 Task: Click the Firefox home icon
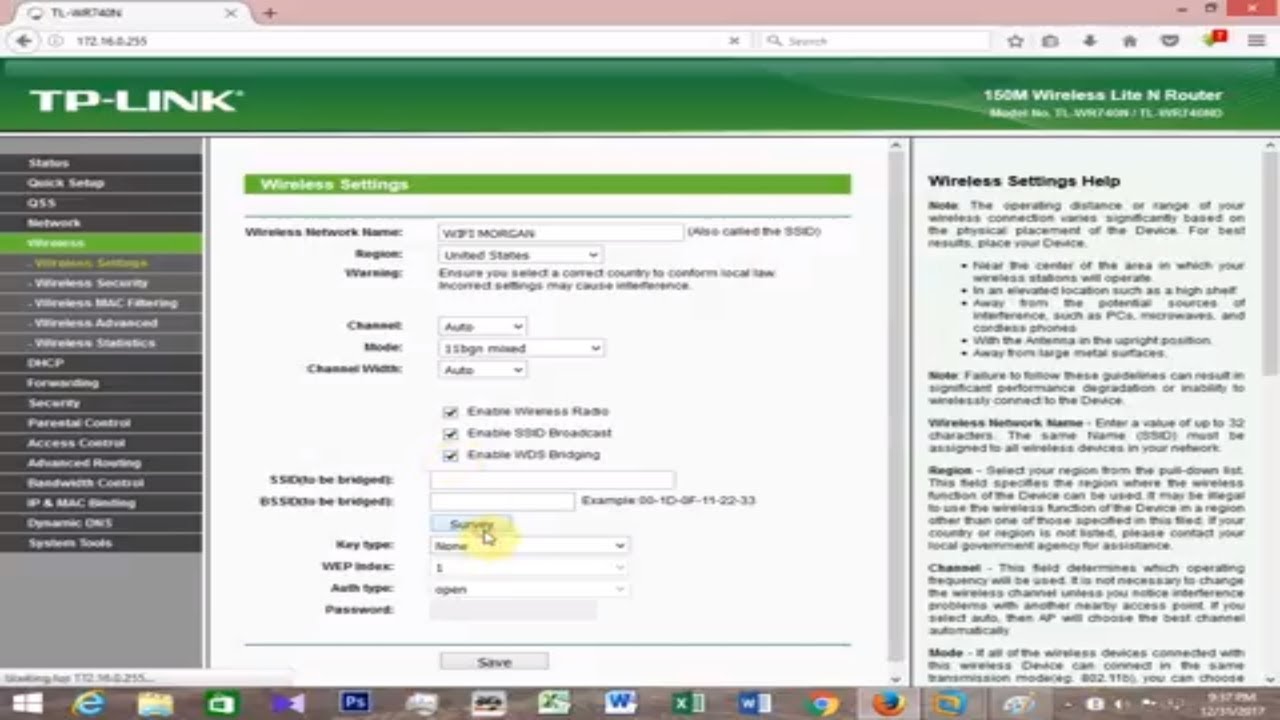pyautogui.click(x=1130, y=41)
